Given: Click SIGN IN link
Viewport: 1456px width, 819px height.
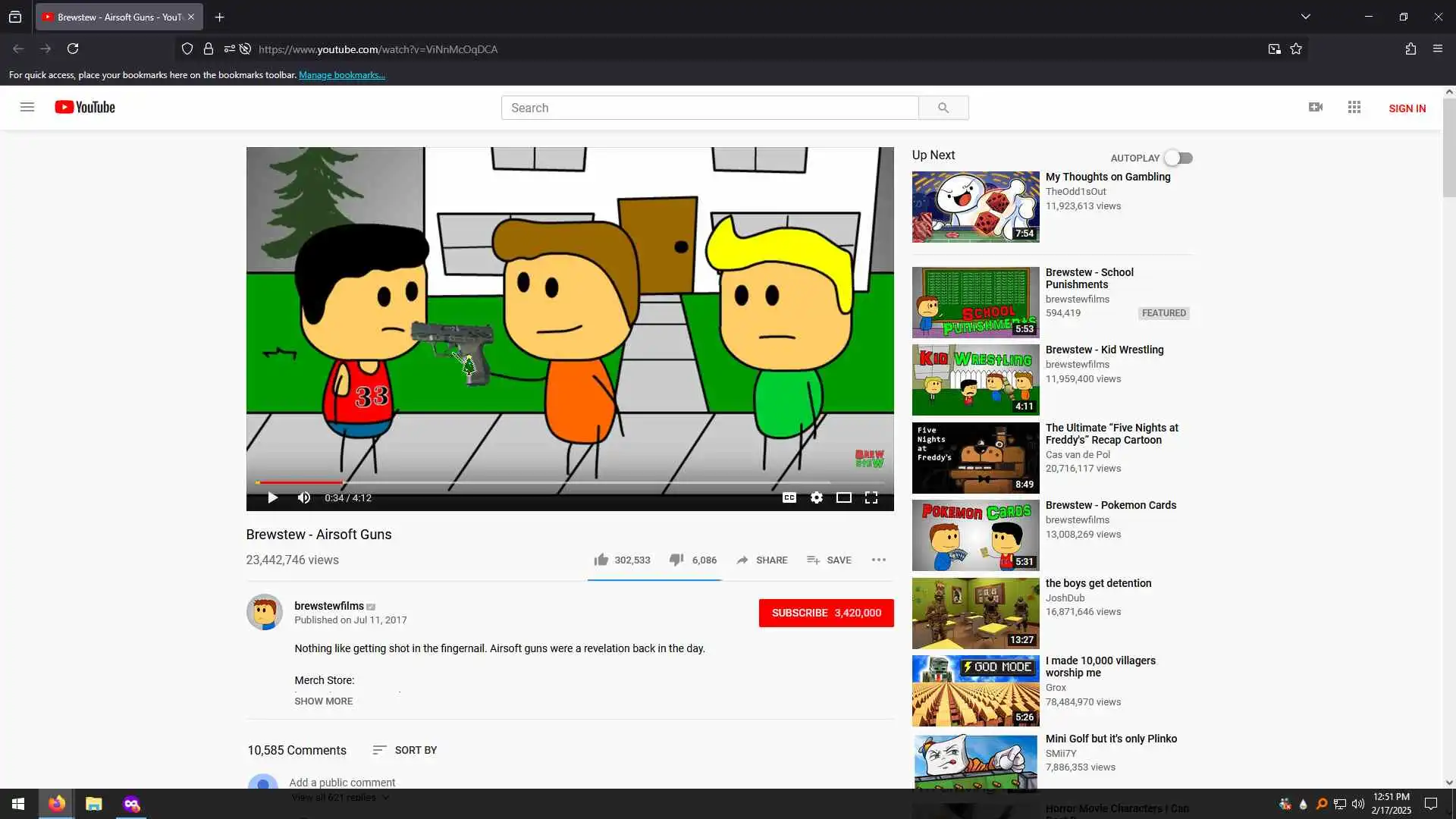Looking at the screenshot, I should click(x=1407, y=108).
